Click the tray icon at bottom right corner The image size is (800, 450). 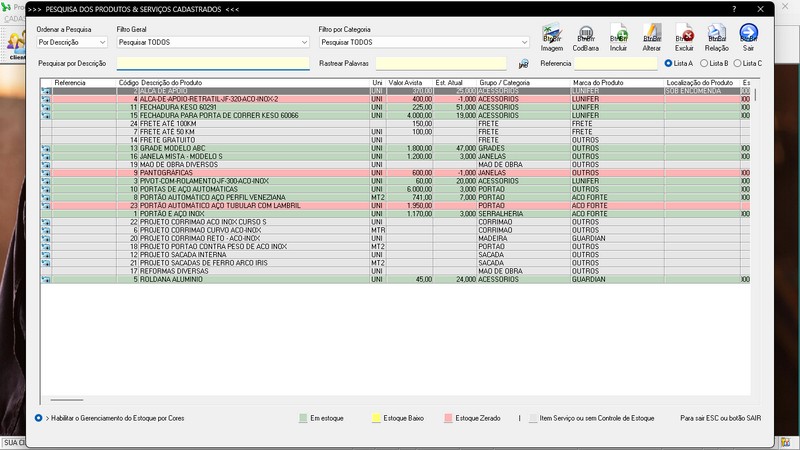tap(786, 442)
